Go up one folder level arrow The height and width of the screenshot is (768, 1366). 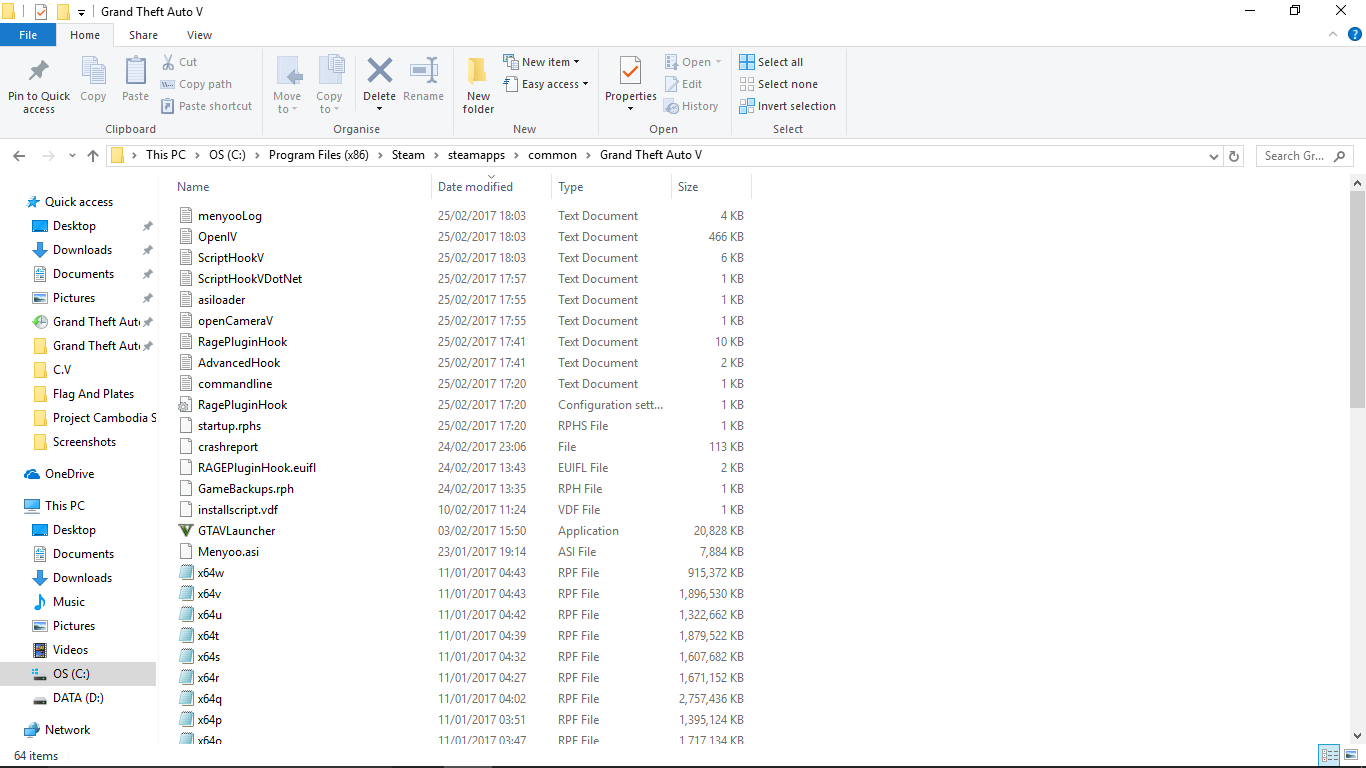tap(93, 156)
